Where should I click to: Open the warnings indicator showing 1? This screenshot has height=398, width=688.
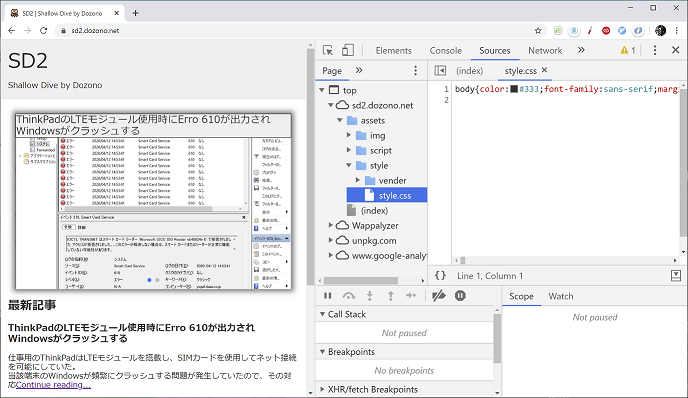(628, 50)
